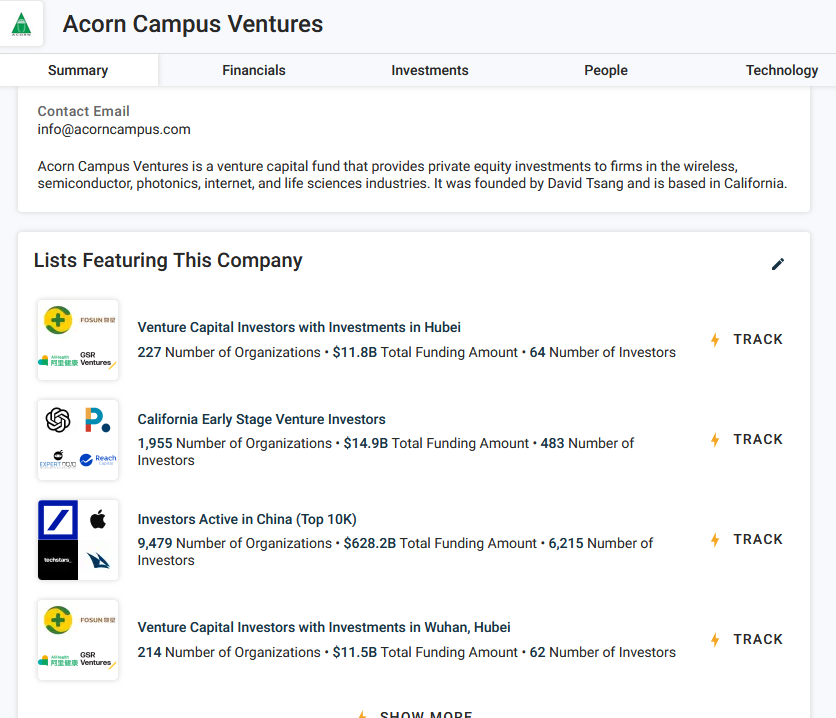Open Venture Capital Investors with Investments in Hubei
This screenshot has height=718, width=836.
pyautogui.click(x=299, y=327)
